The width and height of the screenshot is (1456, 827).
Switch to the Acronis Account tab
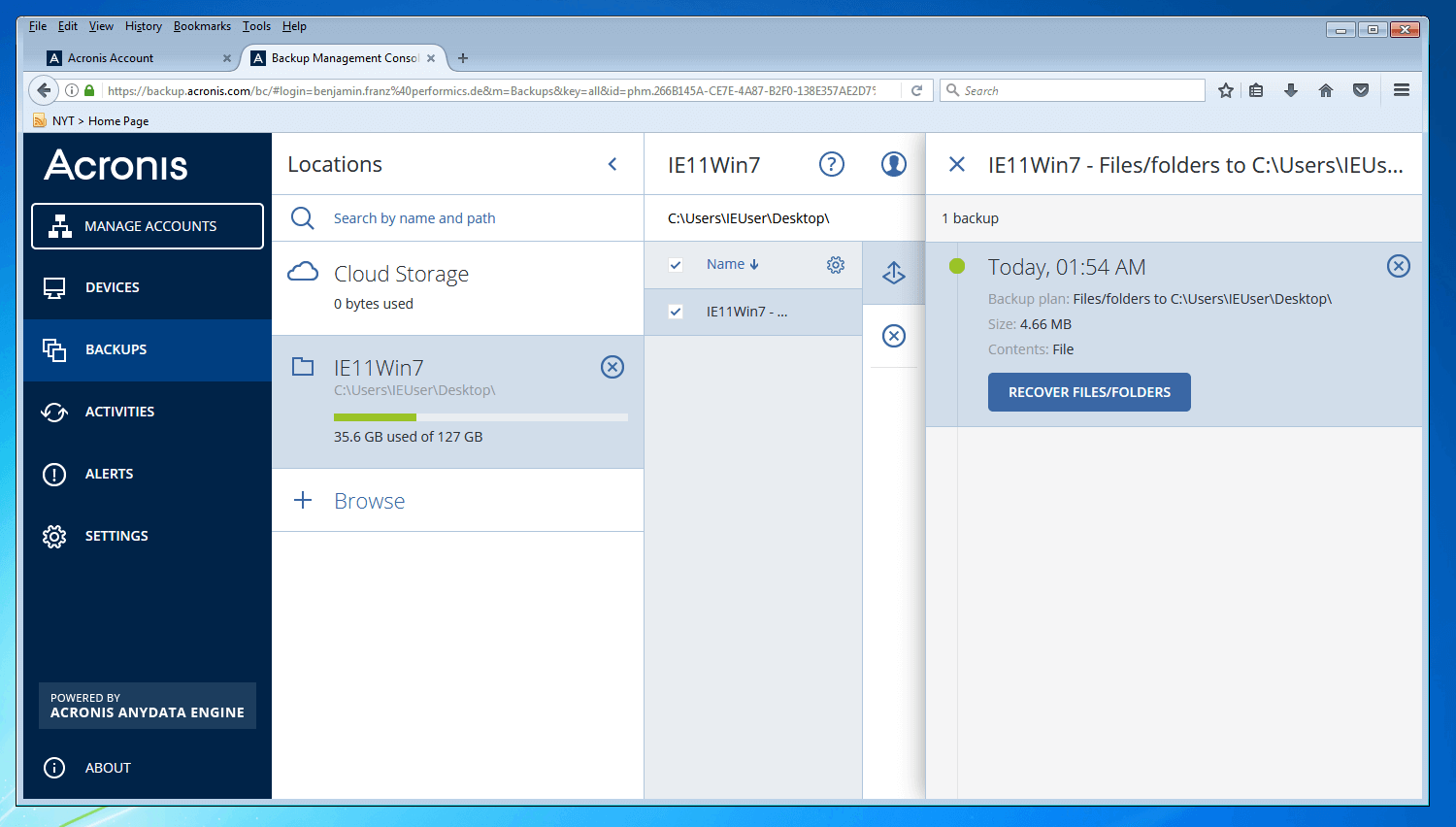tap(111, 58)
